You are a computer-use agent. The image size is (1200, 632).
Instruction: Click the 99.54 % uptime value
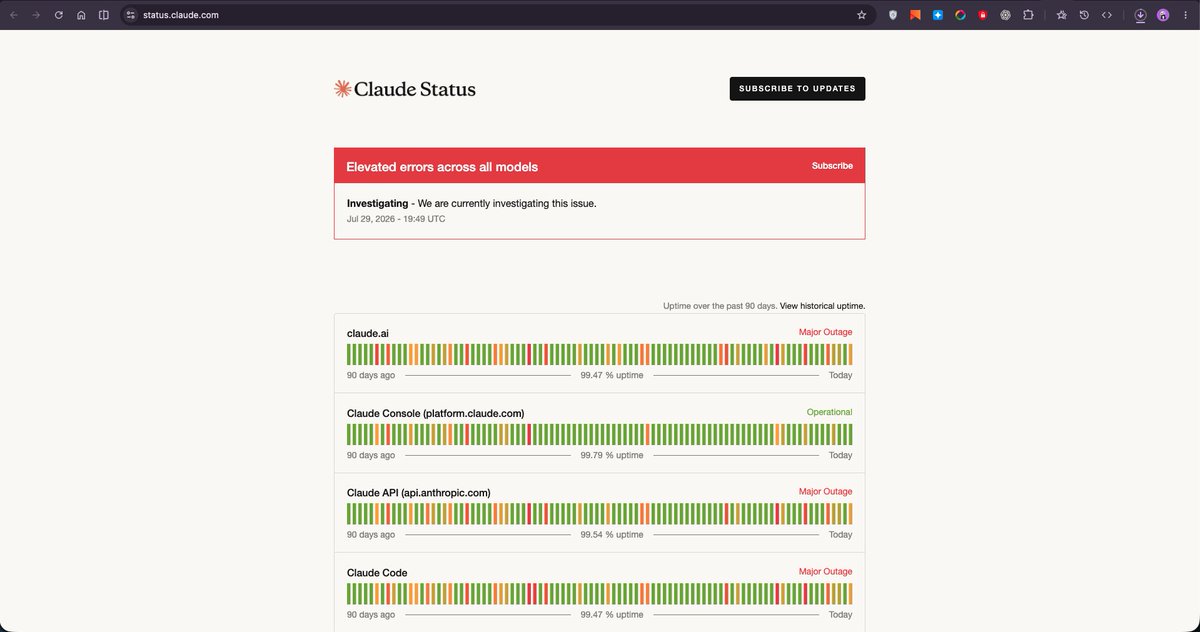point(612,535)
